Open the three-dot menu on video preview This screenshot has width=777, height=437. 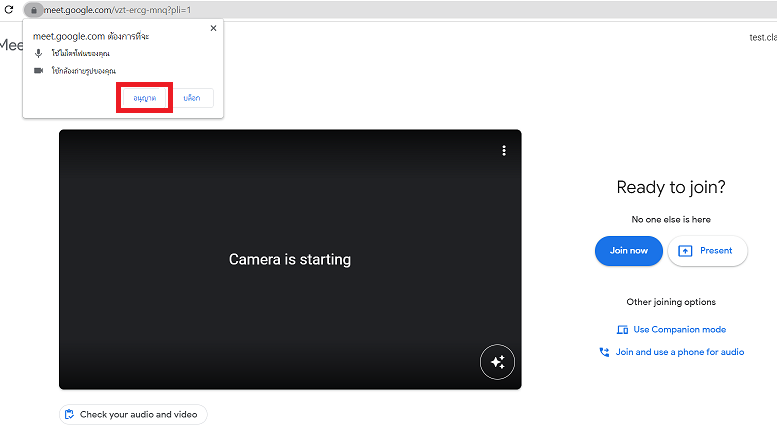[x=504, y=151]
